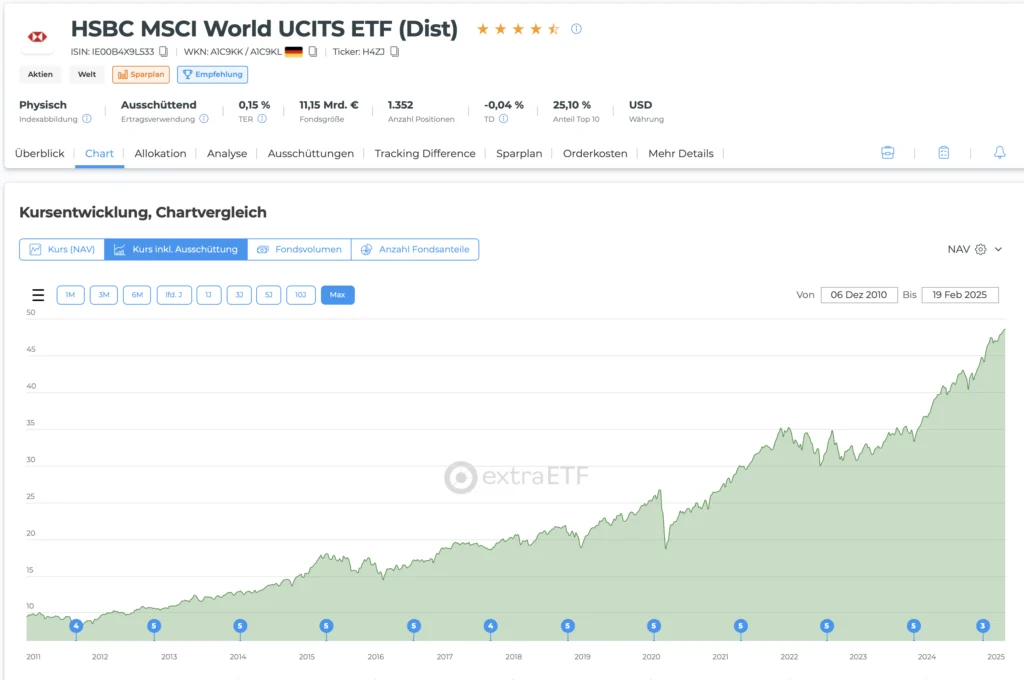Switch chart to Anzahl Fondsanteile

[x=415, y=250]
